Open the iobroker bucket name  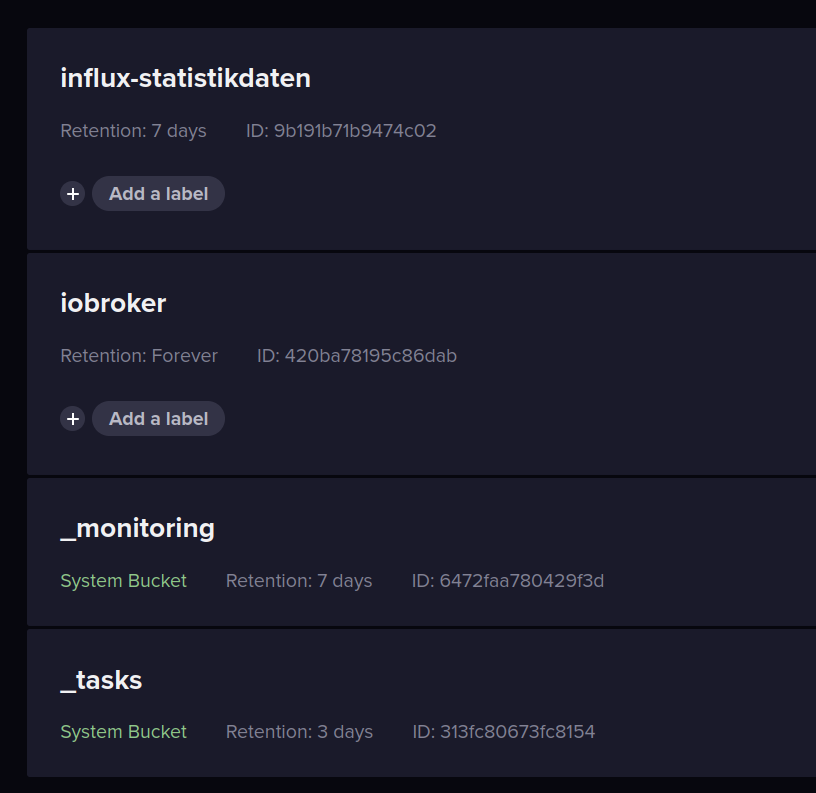tap(113, 303)
